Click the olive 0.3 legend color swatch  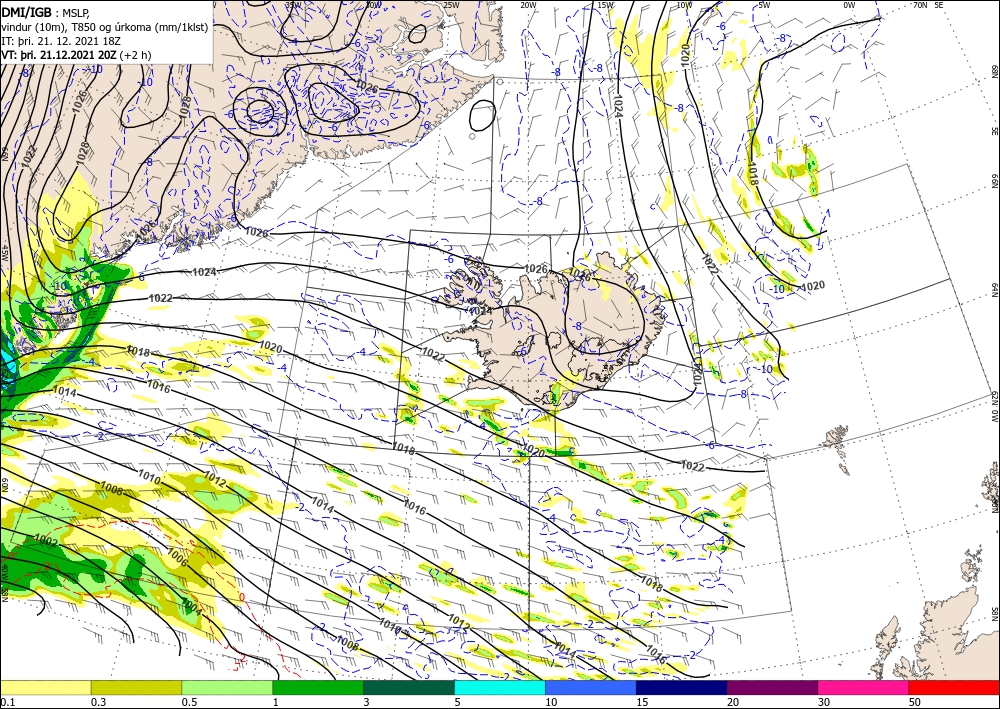[x=136, y=687]
